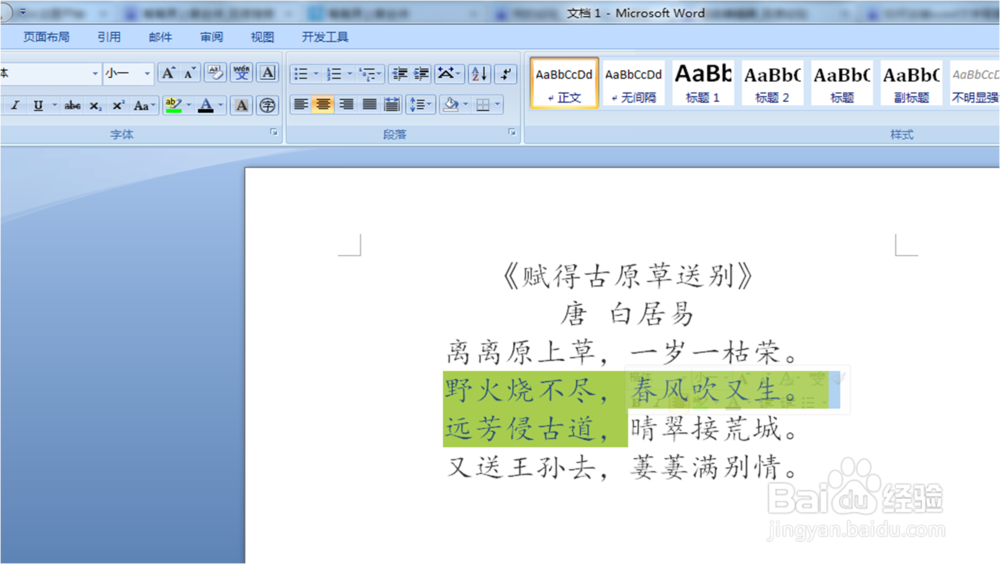Screen dimensions: 1000x564
Task: Open line spacing options
Action: pos(420,104)
